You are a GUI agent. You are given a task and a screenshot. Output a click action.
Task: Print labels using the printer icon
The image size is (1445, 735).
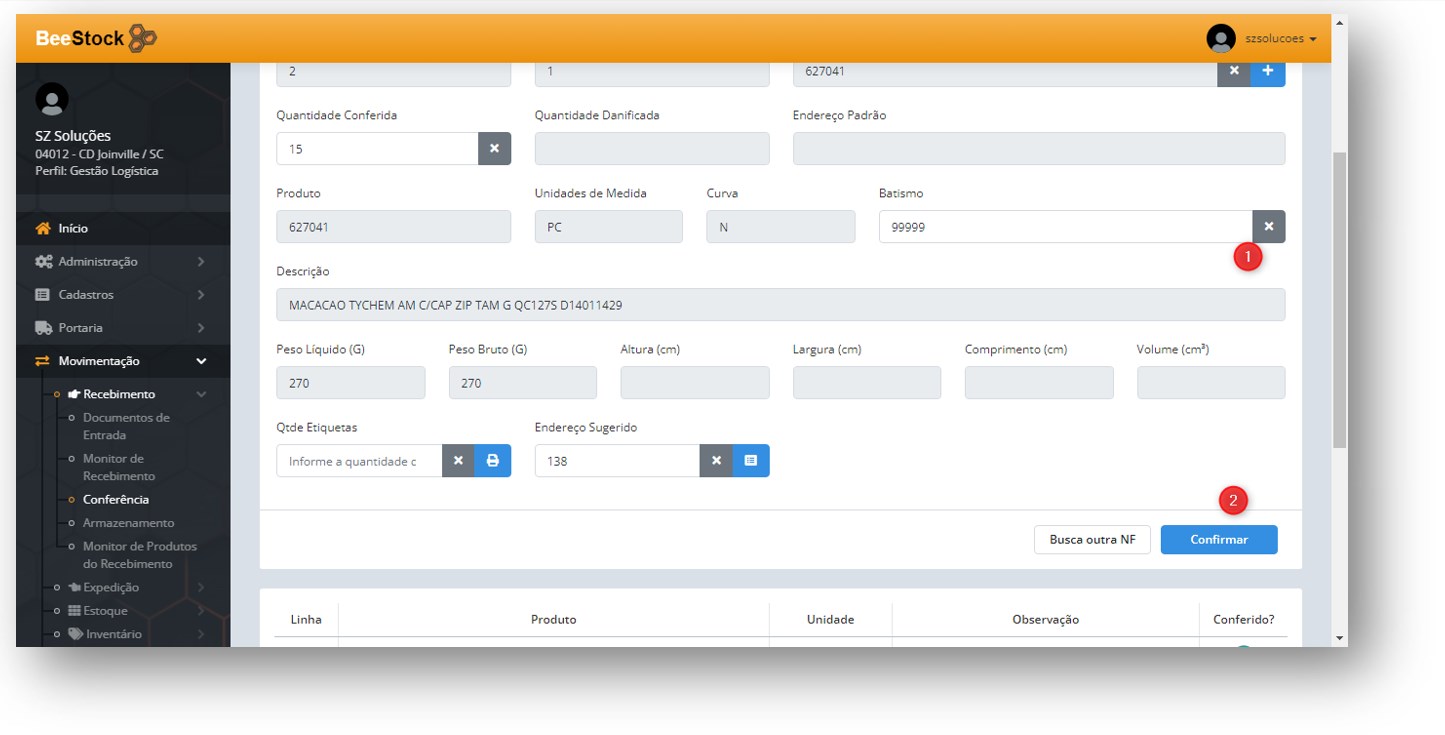click(x=492, y=461)
